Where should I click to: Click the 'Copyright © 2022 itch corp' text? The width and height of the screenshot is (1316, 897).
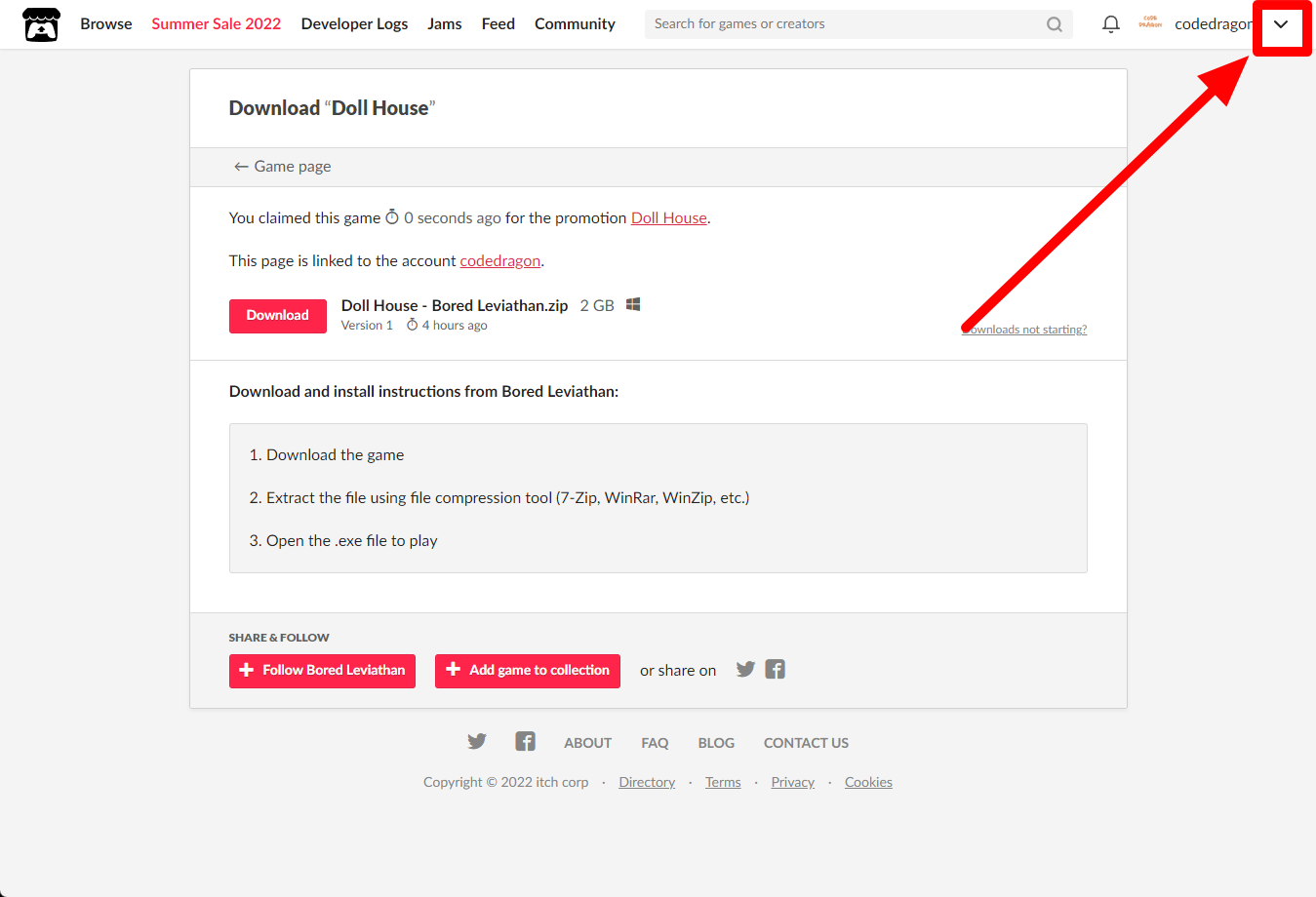click(x=505, y=782)
